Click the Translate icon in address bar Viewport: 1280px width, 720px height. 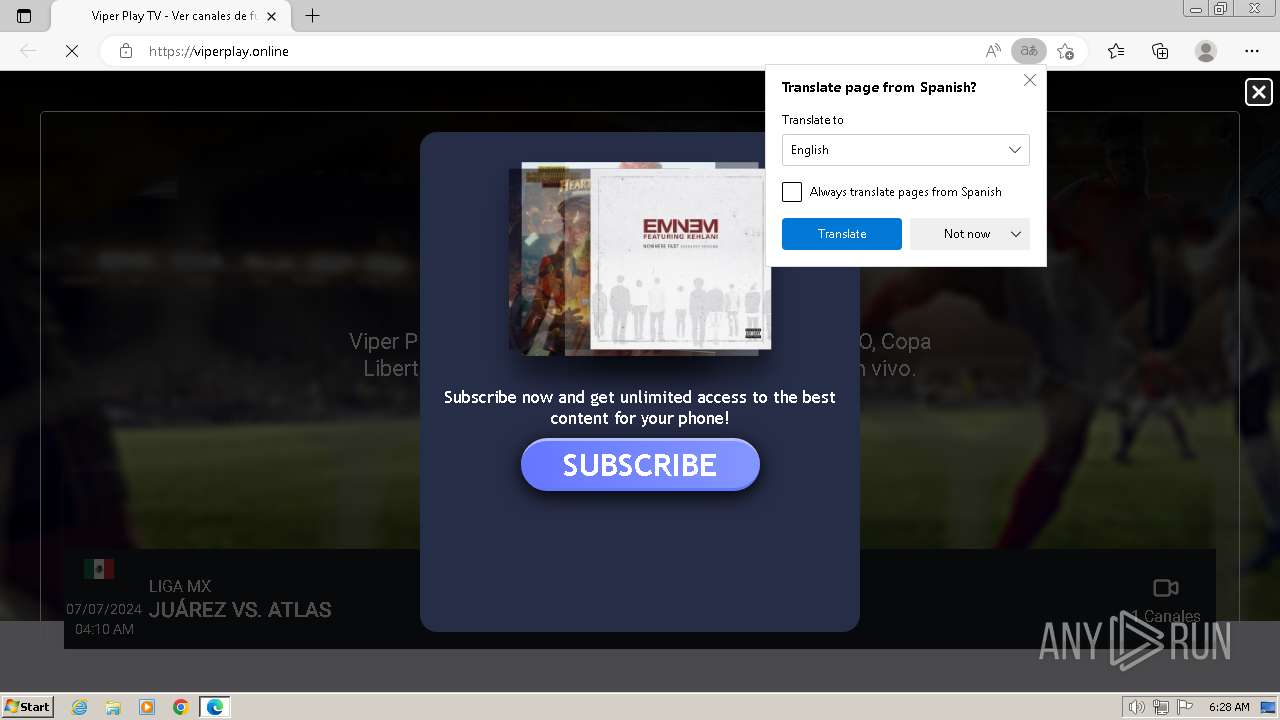pyautogui.click(x=1028, y=51)
